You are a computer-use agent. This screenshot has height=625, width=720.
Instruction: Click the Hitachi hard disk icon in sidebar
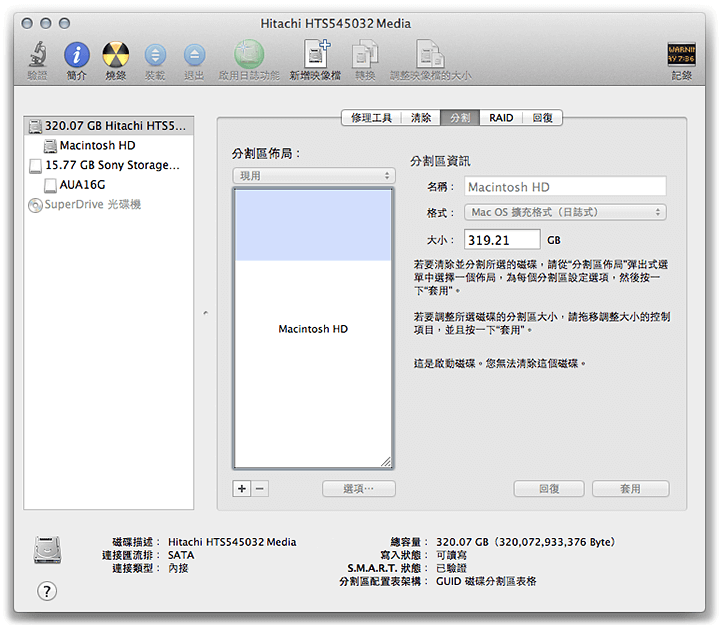35,126
